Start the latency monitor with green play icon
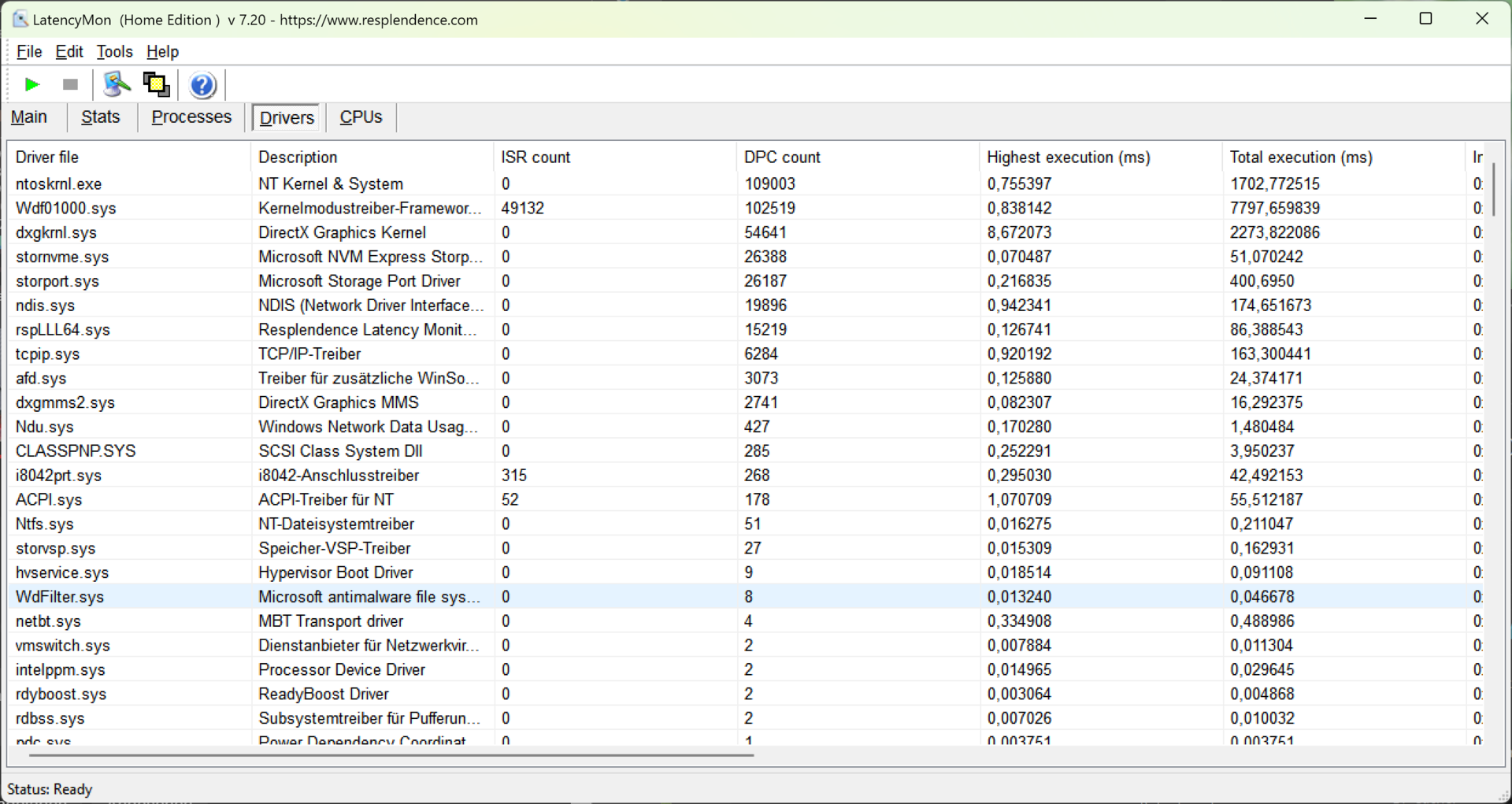This screenshot has height=804, width=1512. tap(31, 84)
